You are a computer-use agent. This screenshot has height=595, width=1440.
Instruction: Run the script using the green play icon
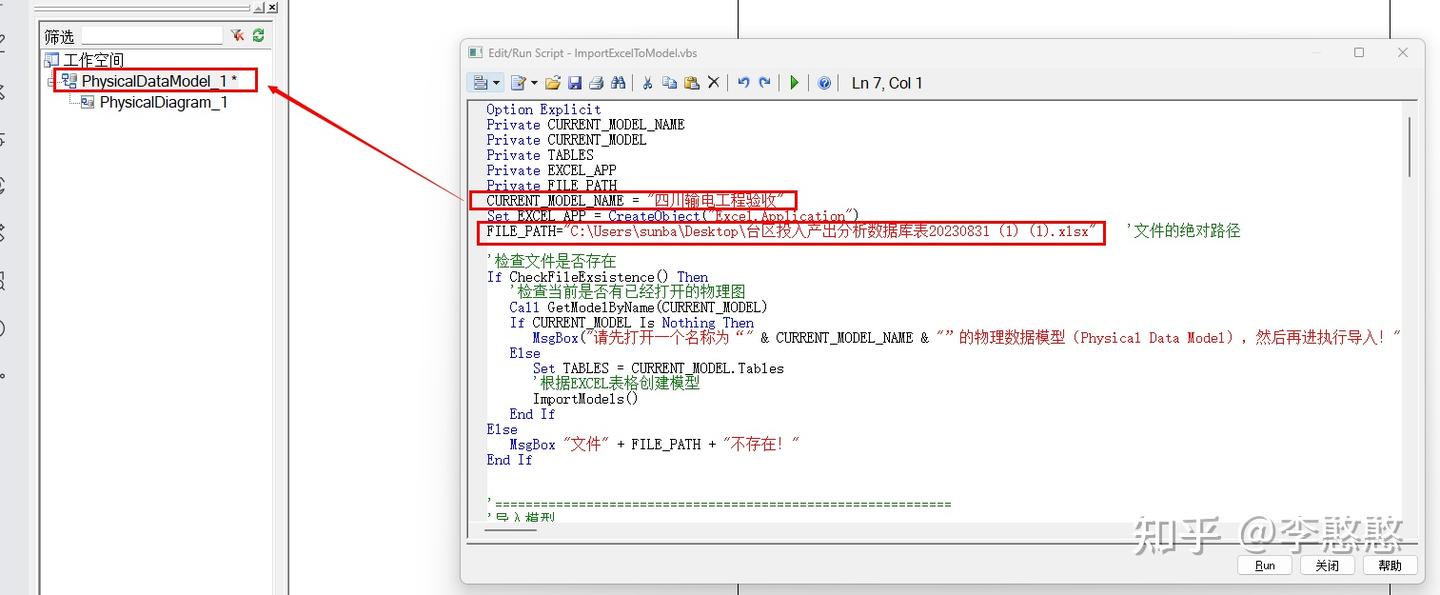click(x=796, y=82)
